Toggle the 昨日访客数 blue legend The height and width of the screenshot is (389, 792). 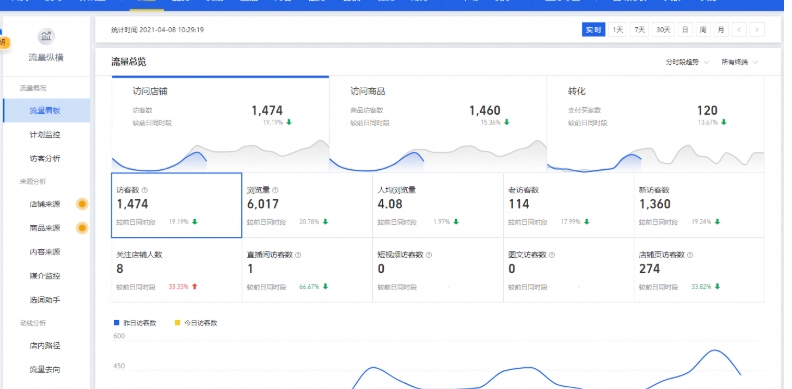tap(135, 323)
